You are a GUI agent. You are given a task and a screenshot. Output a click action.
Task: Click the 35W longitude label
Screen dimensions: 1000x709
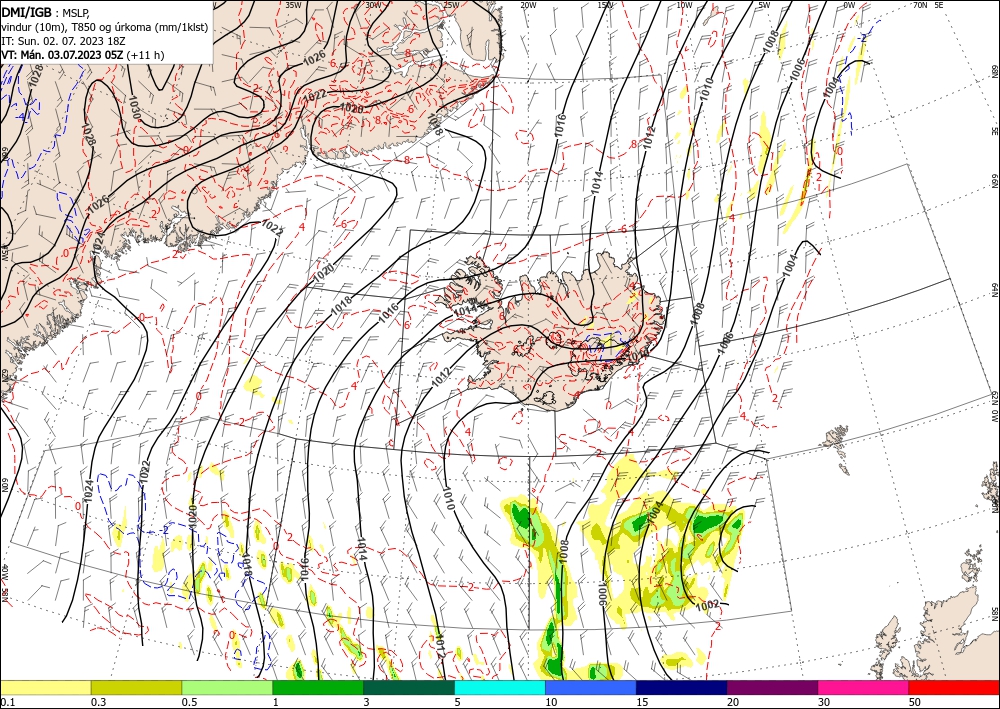click(x=293, y=5)
